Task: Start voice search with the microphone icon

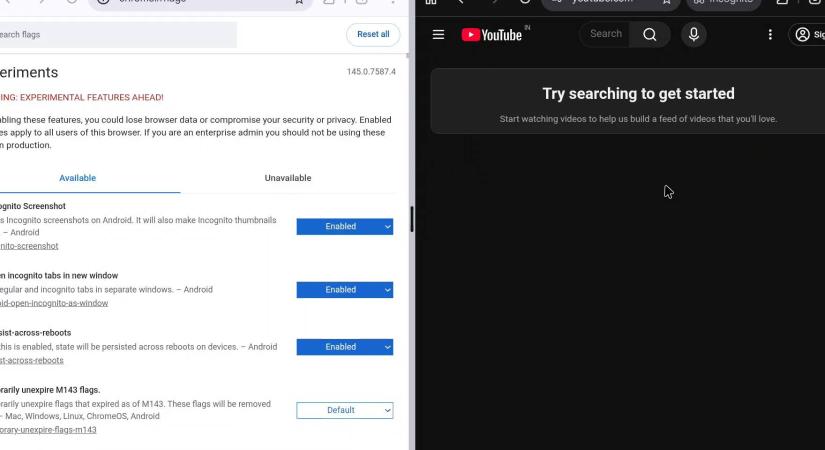Action: [694, 35]
